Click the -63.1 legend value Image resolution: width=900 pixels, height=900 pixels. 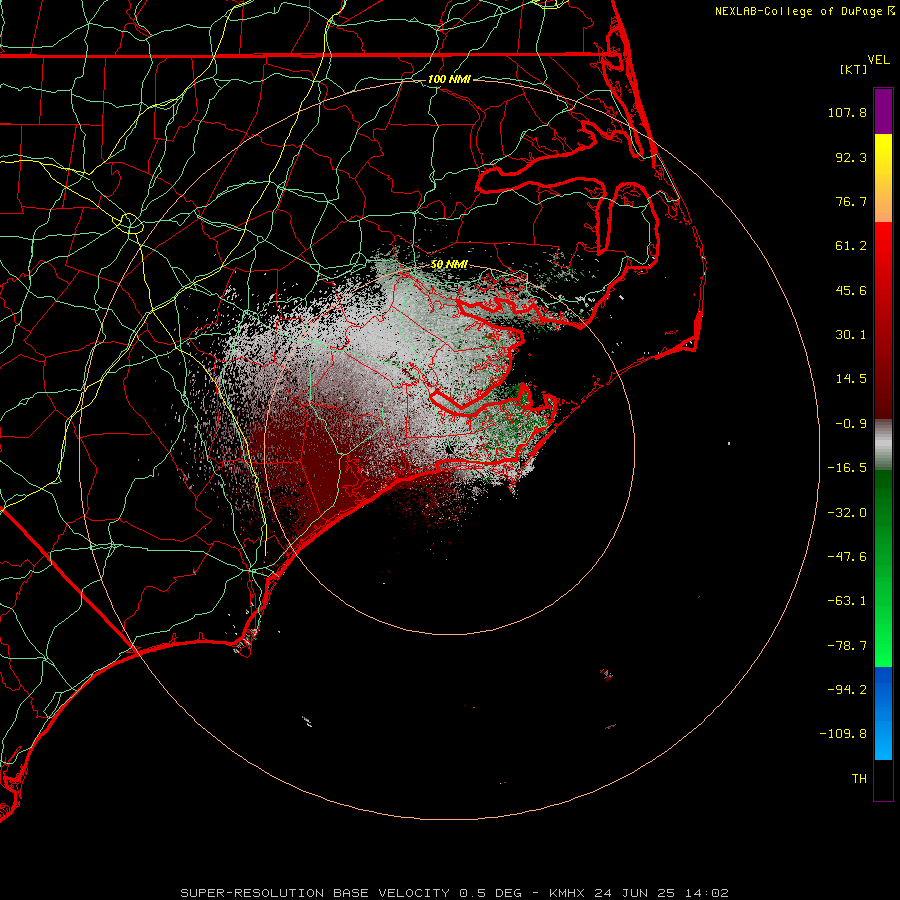tap(847, 601)
